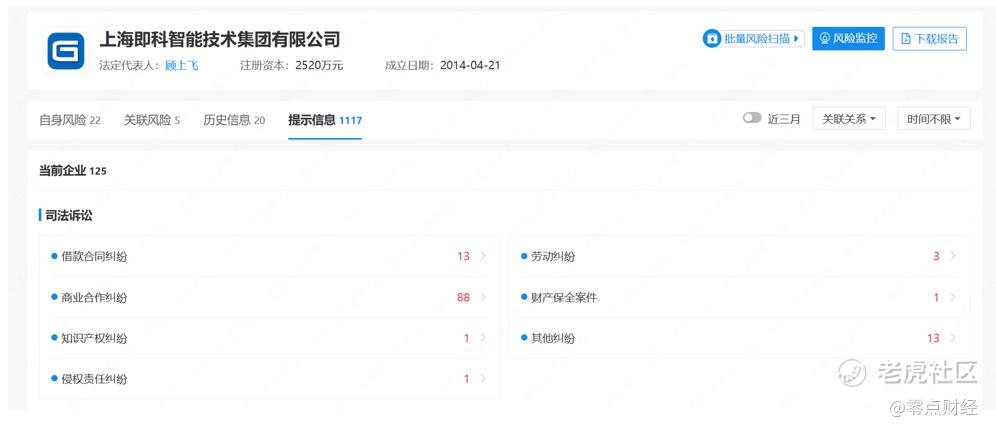Expand the 劳动纠纷 row chevron
996x430 pixels.
pos(953,256)
